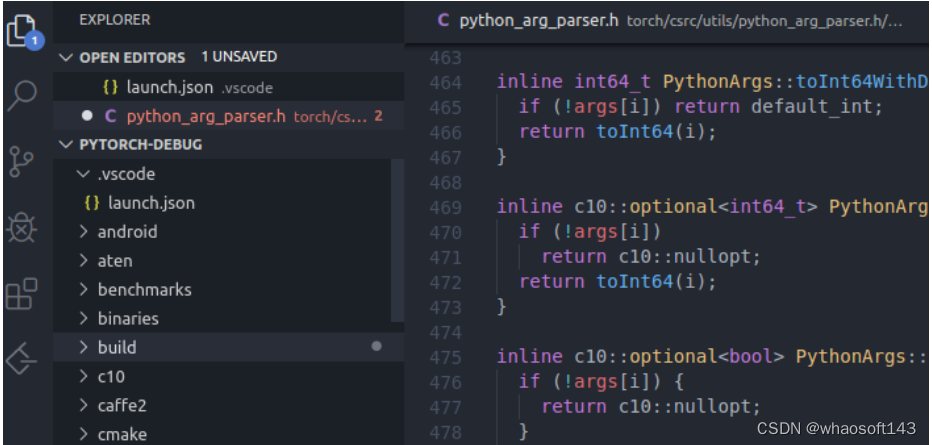Click the EXPLORER panel title
The height and width of the screenshot is (445, 932).
[115, 20]
